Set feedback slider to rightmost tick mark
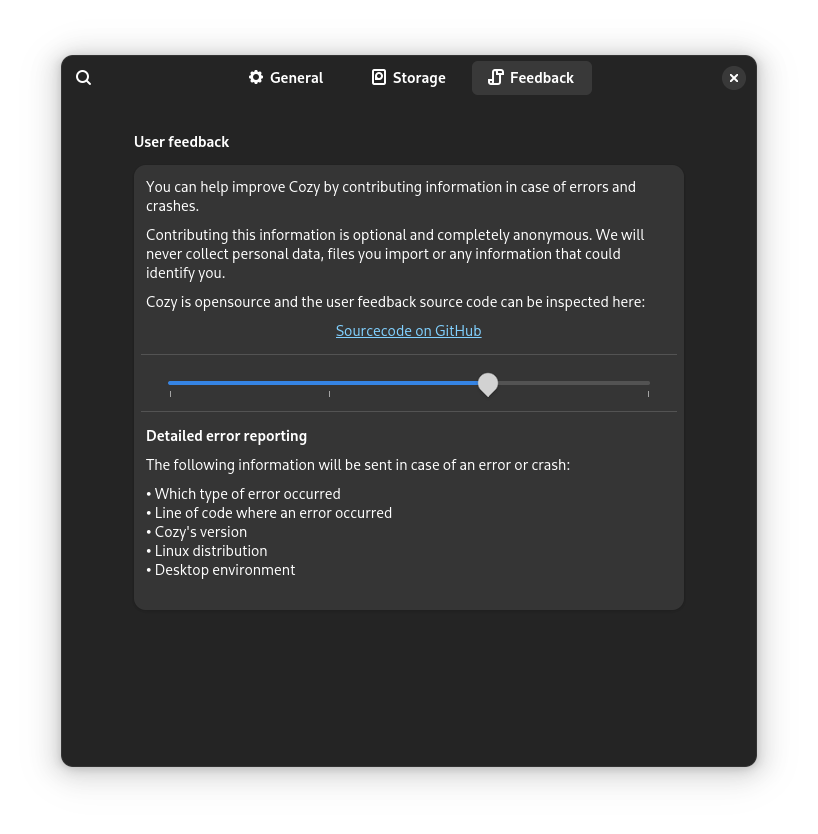This screenshot has width=818, height=834. [x=648, y=383]
